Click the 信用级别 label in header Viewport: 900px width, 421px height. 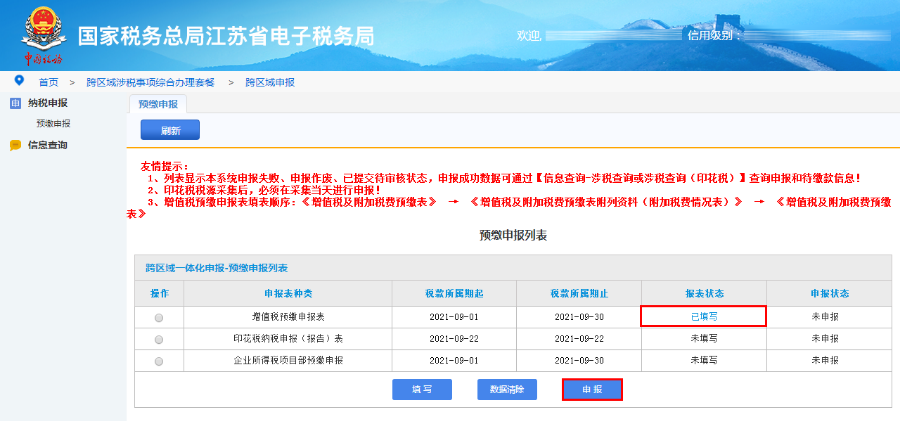click(x=714, y=36)
